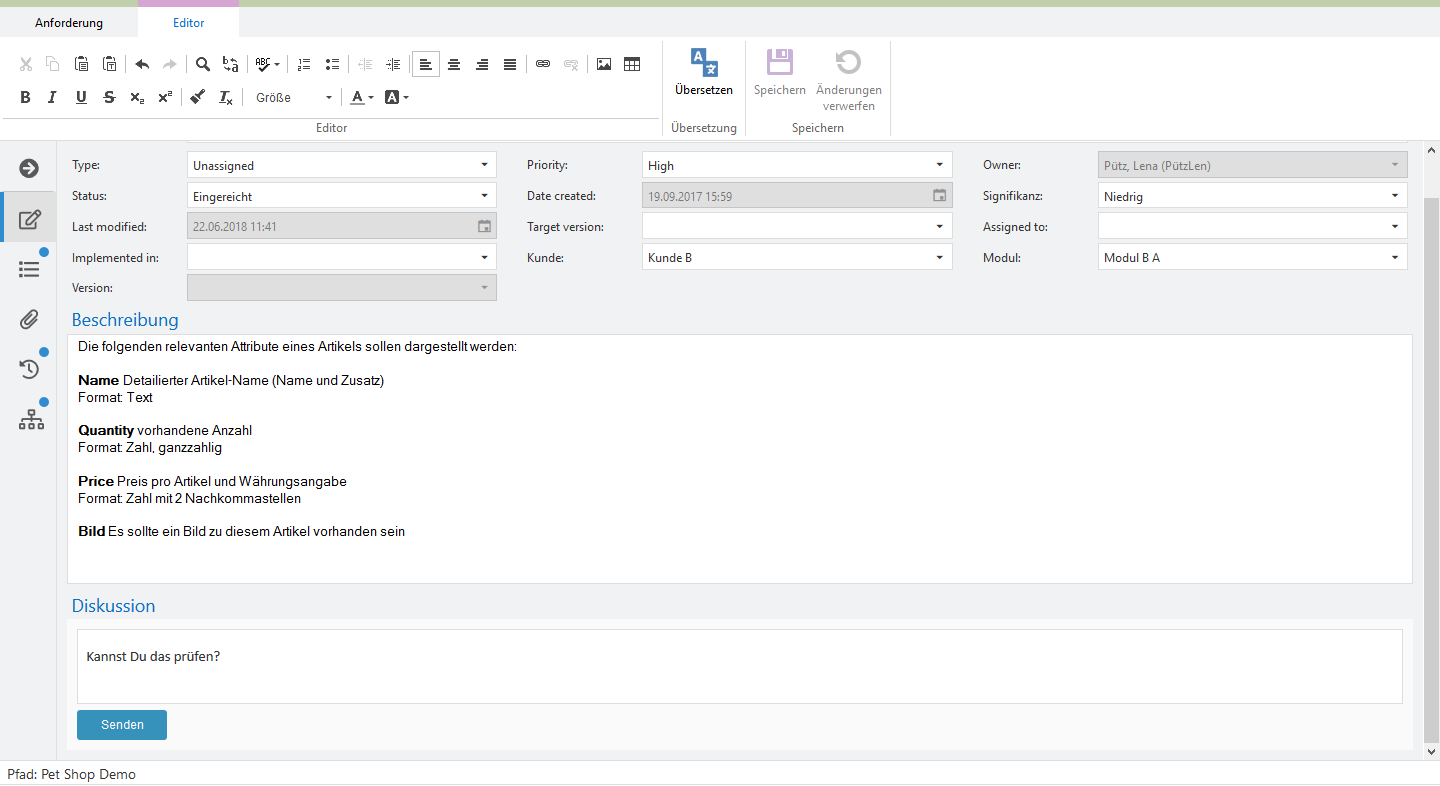Viewport: 1440px width, 786px height.
Task: Click the Änderungen verwerfen button
Action: coord(848,78)
